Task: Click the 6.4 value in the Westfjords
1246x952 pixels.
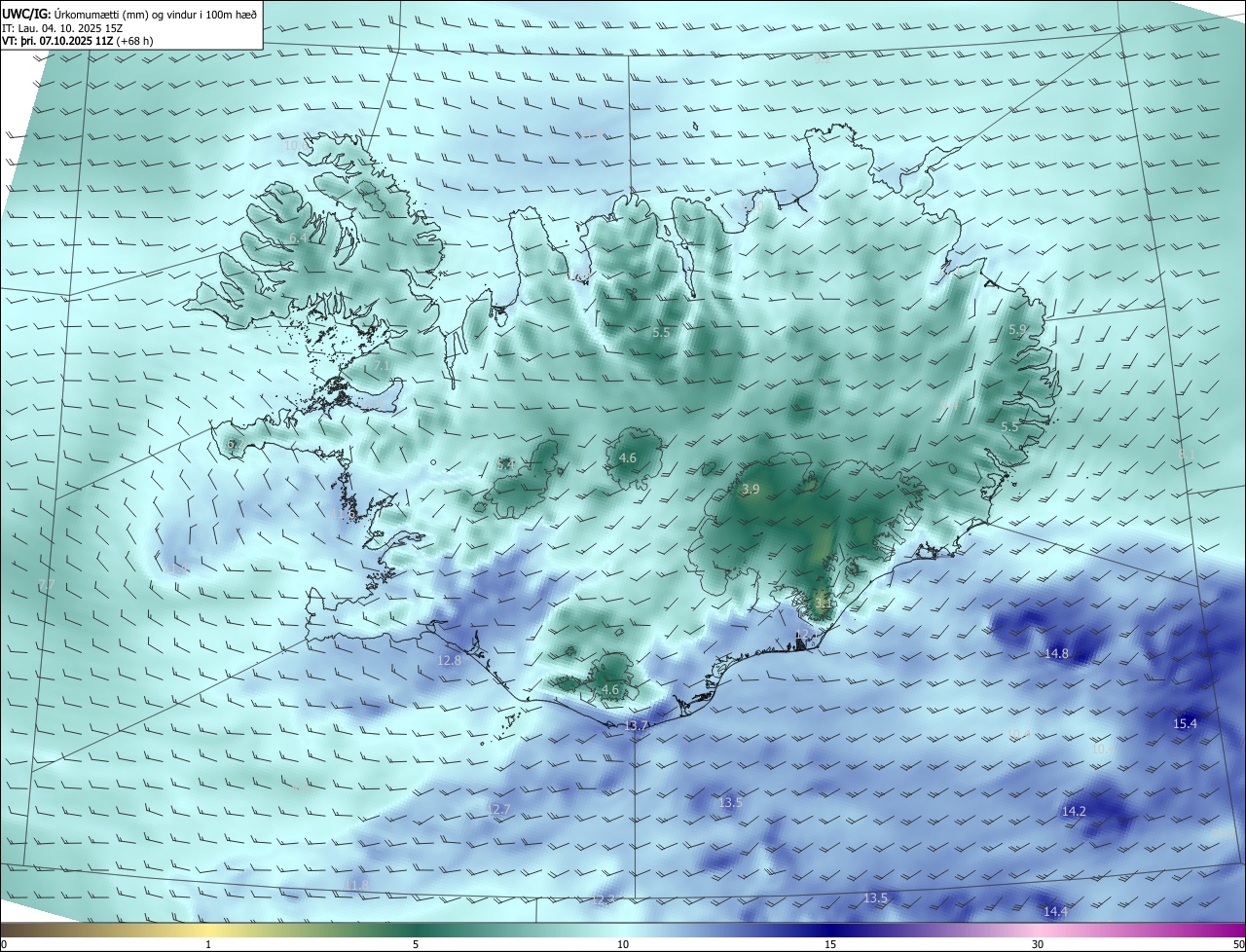Action: (x=298, y=238)
